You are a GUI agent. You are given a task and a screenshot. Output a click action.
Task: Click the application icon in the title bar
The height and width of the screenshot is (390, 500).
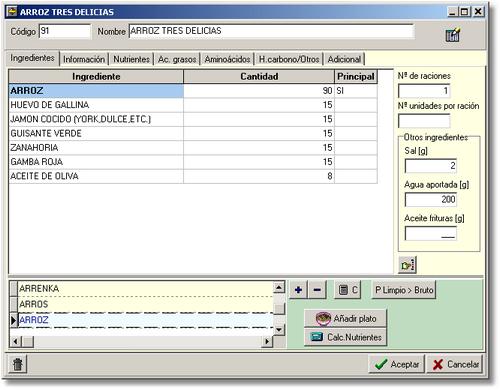tap(12, 12)
